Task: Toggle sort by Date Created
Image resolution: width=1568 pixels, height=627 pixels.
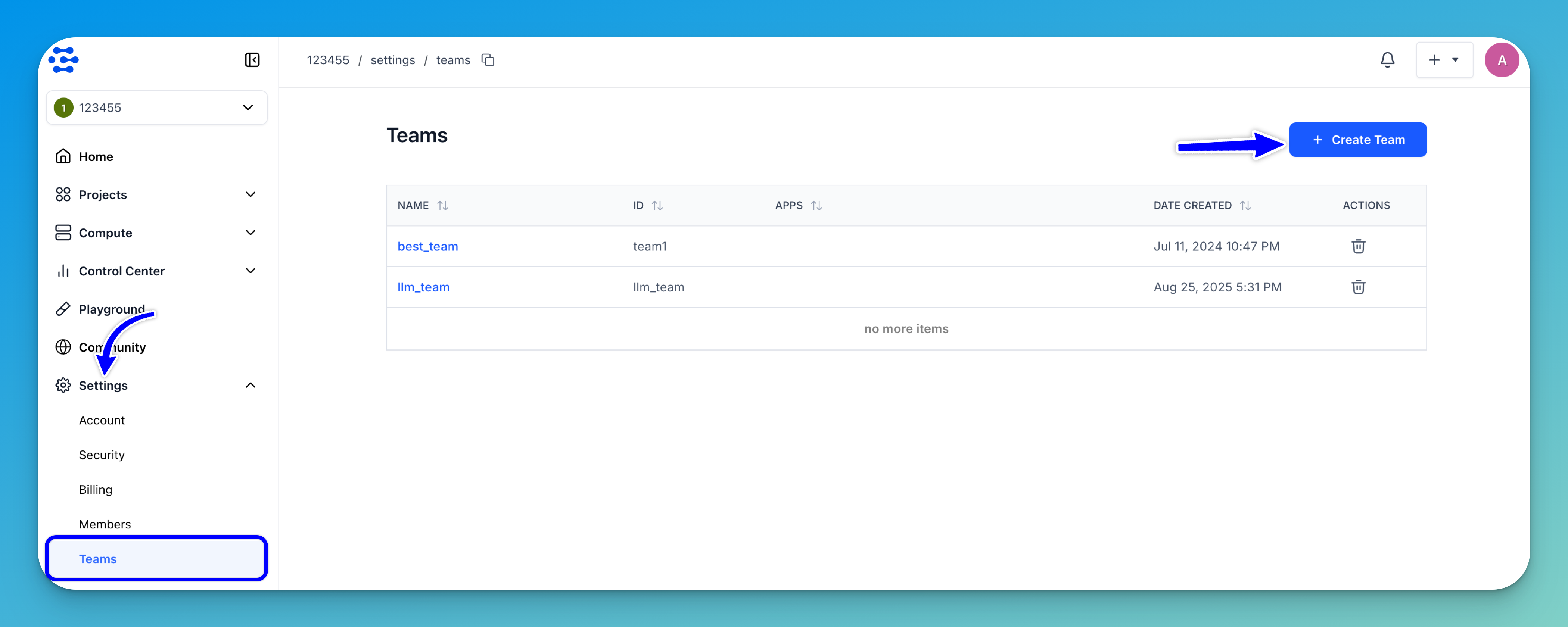Action: [1245, 206]
